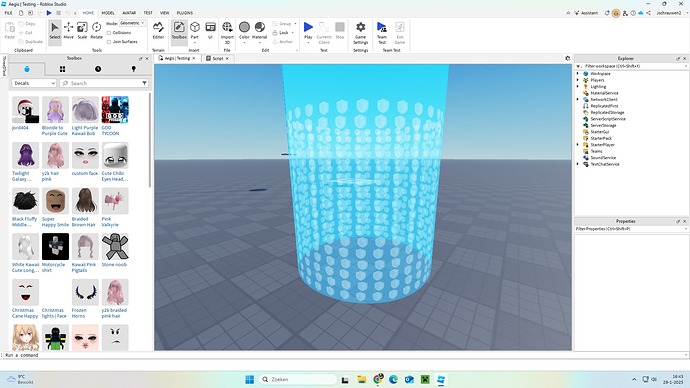Open the MODEL ribbon tab
Screen dimensions: 690x388
(108, 13)
